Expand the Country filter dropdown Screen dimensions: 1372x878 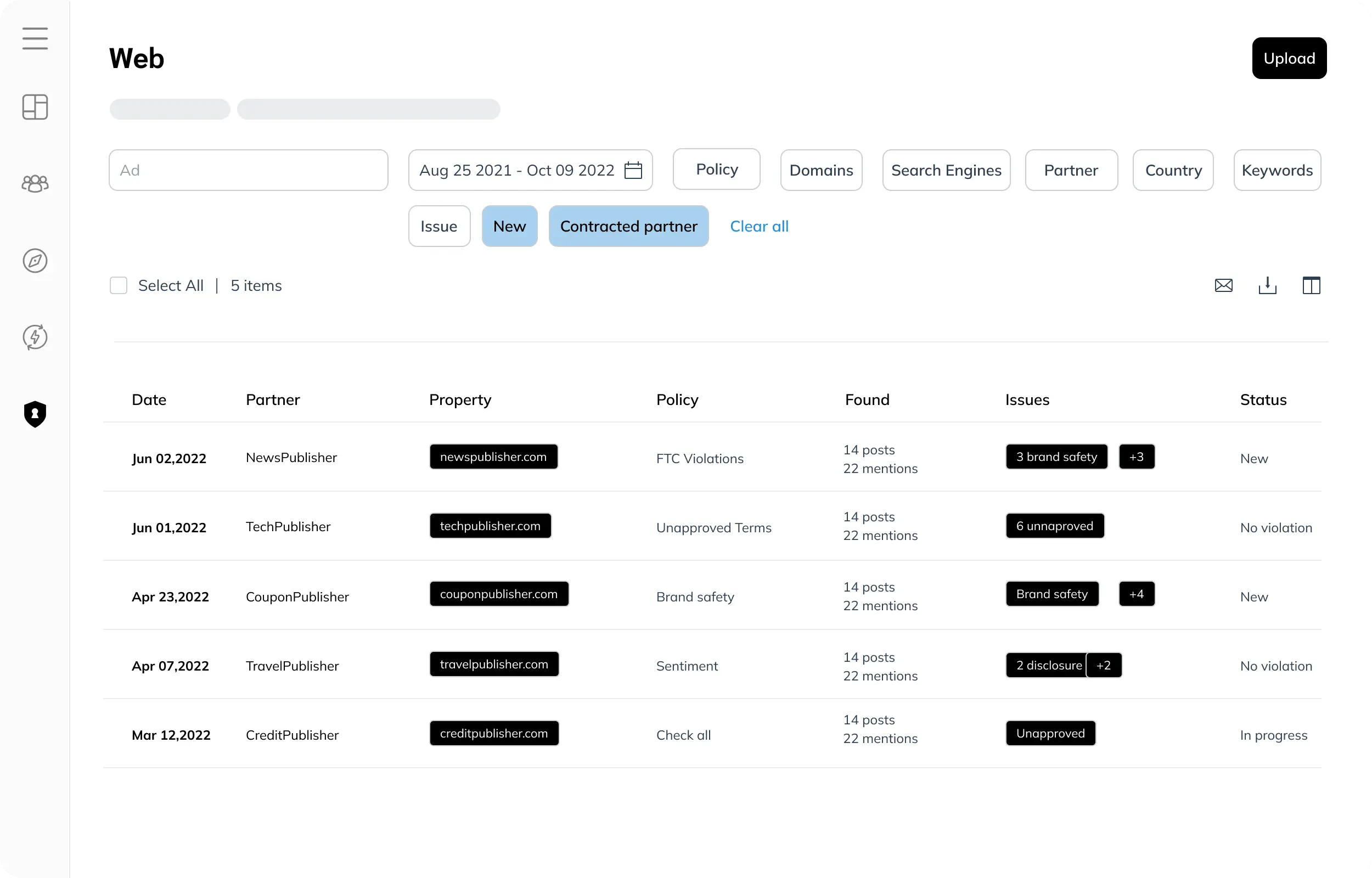[x=1172, y=170]
